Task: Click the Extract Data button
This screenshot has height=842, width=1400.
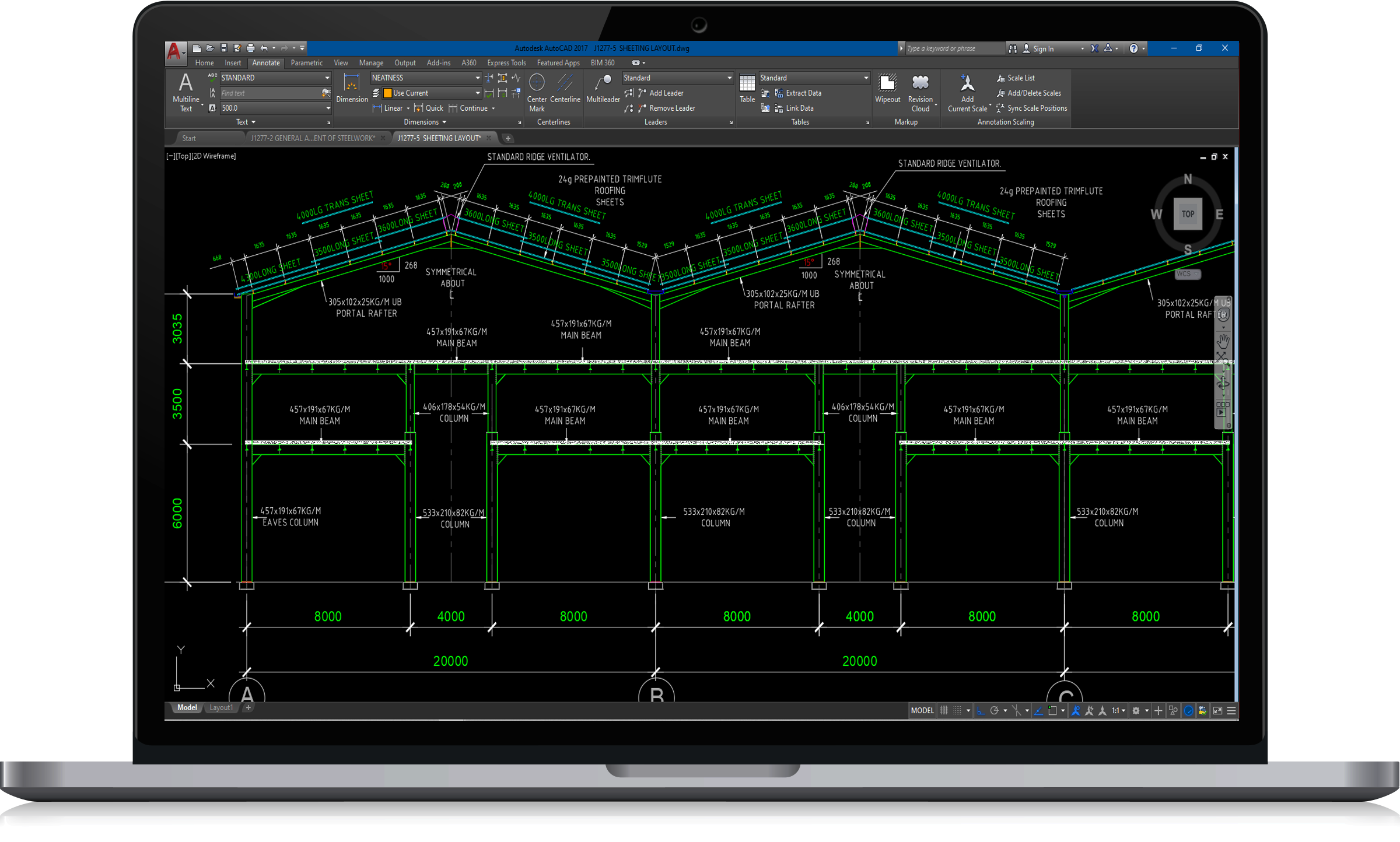Action: 803,93
